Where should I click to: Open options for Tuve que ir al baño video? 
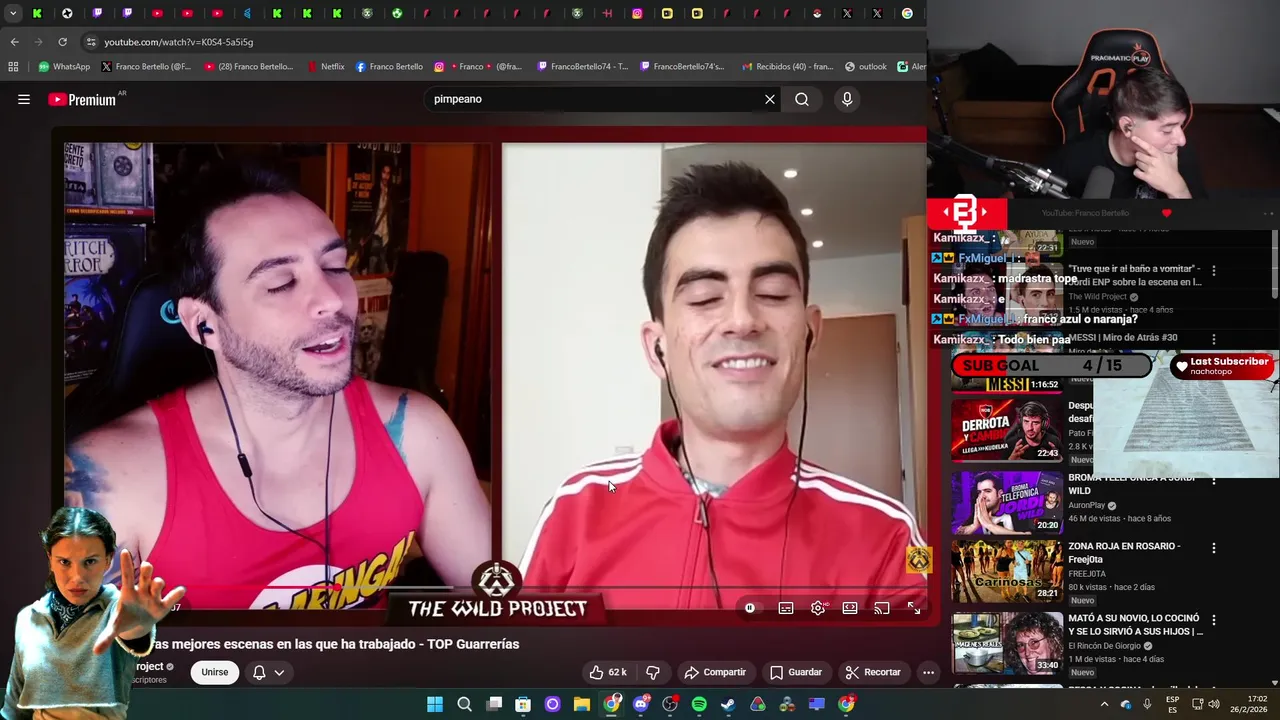click(1213, 270)
